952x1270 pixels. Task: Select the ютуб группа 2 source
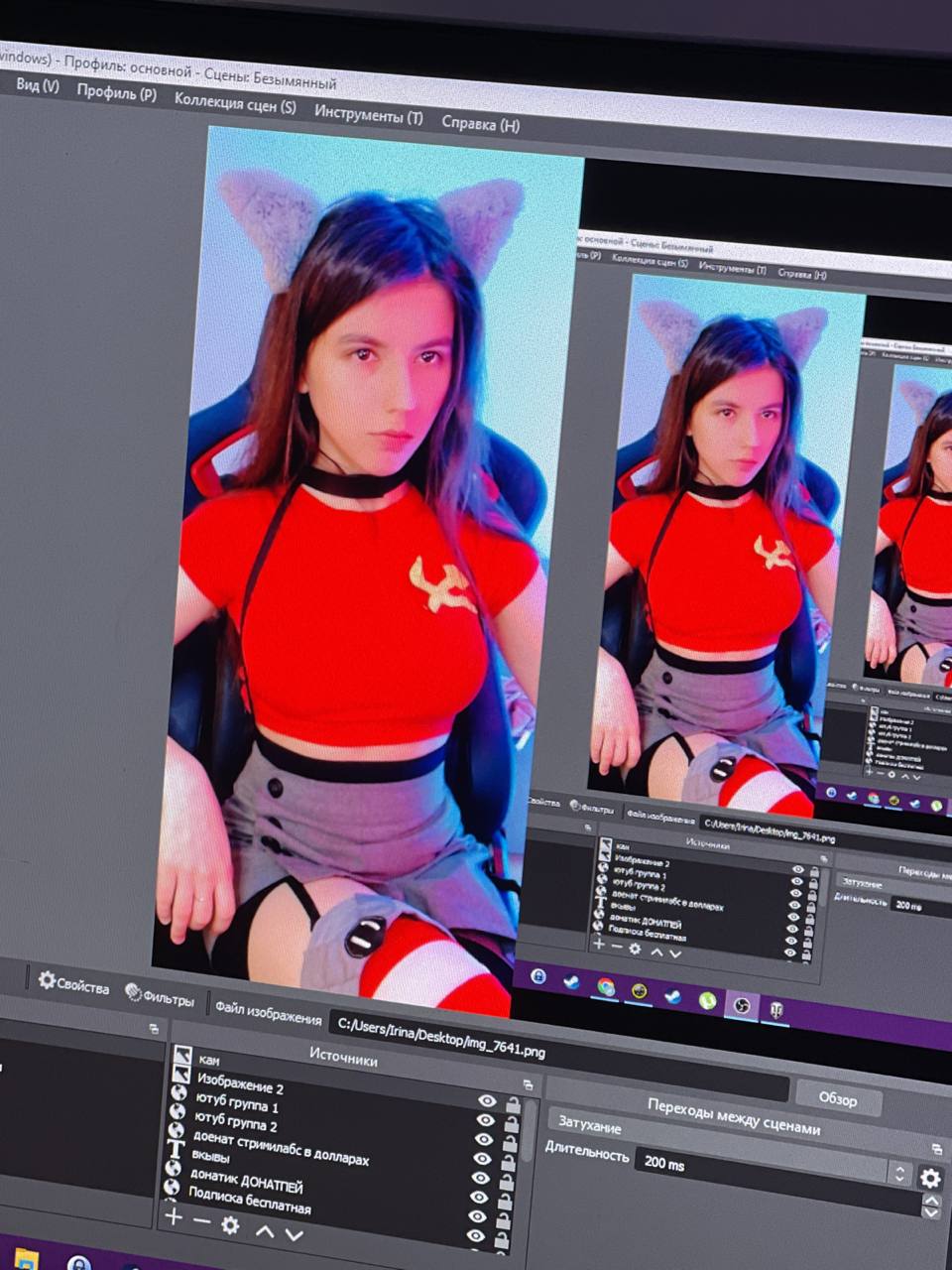[x=341, y=1135]
